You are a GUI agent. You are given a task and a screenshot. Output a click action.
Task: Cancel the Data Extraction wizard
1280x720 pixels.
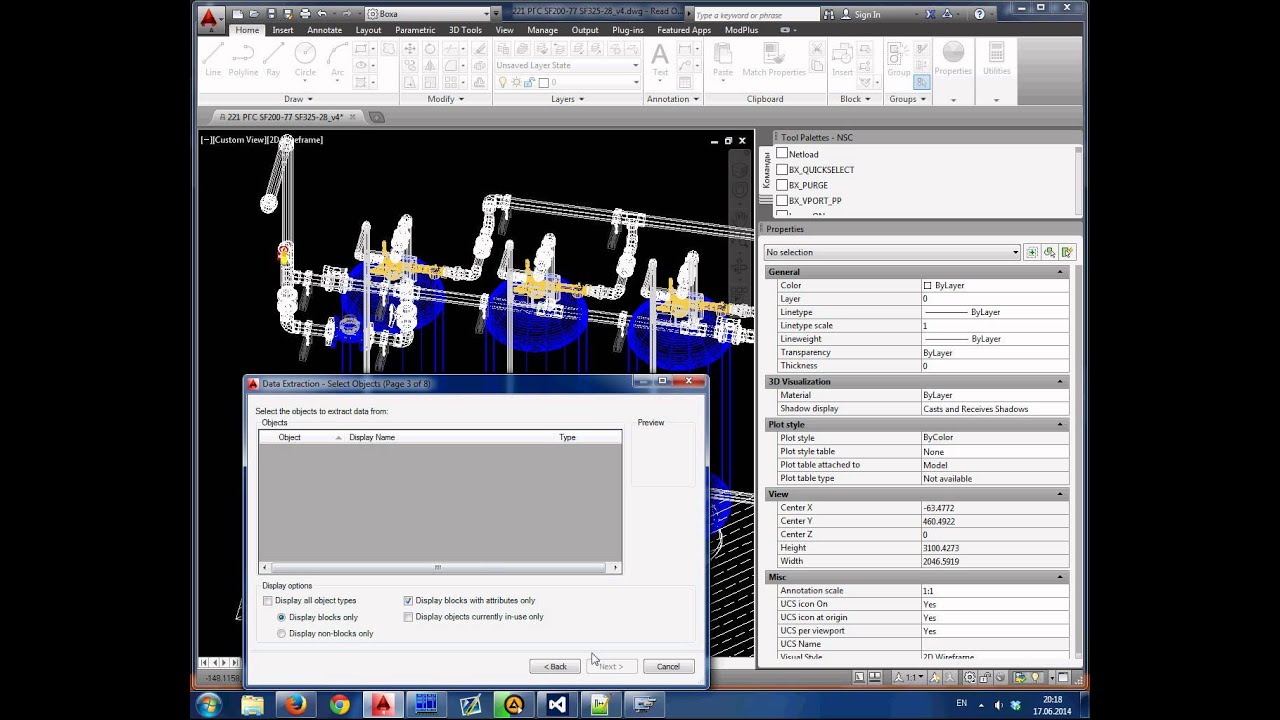668,666
